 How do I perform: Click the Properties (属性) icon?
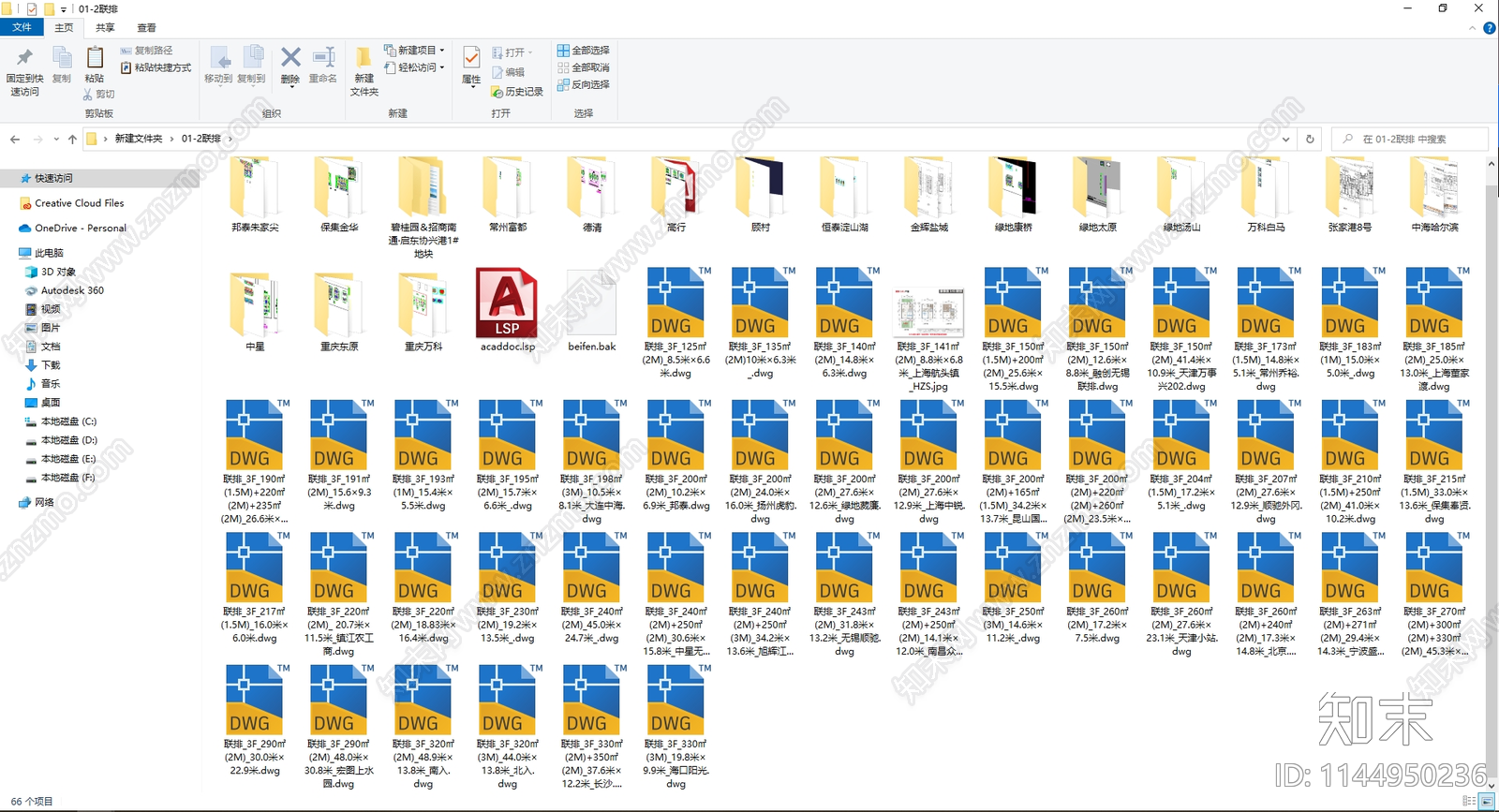point(471,58)
